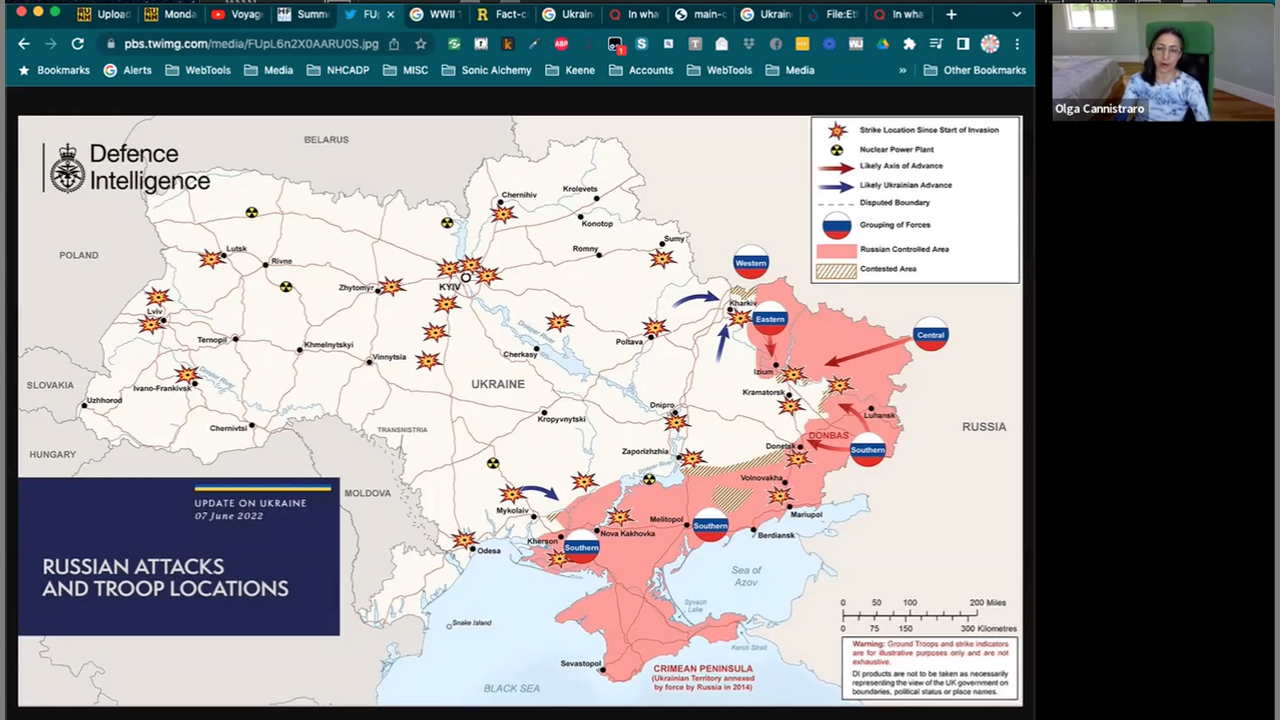Viewport: 1280px width, 720px height.
Task: Open a new tab with plus button
Action: click(x=951, y=14)
